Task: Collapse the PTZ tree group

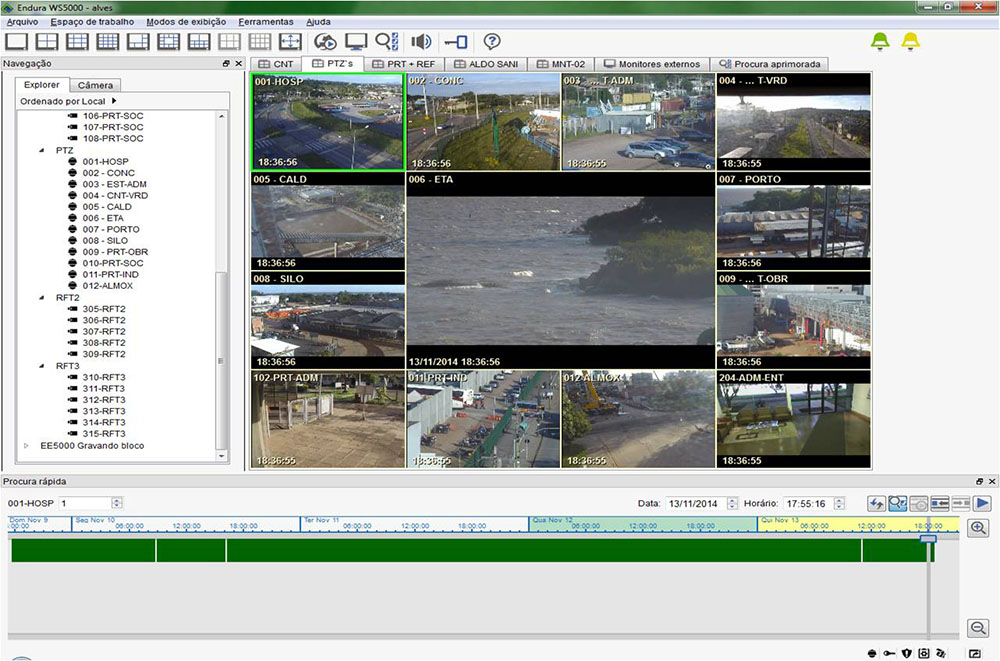Action: pyautogui.click(x=42, y=150)
